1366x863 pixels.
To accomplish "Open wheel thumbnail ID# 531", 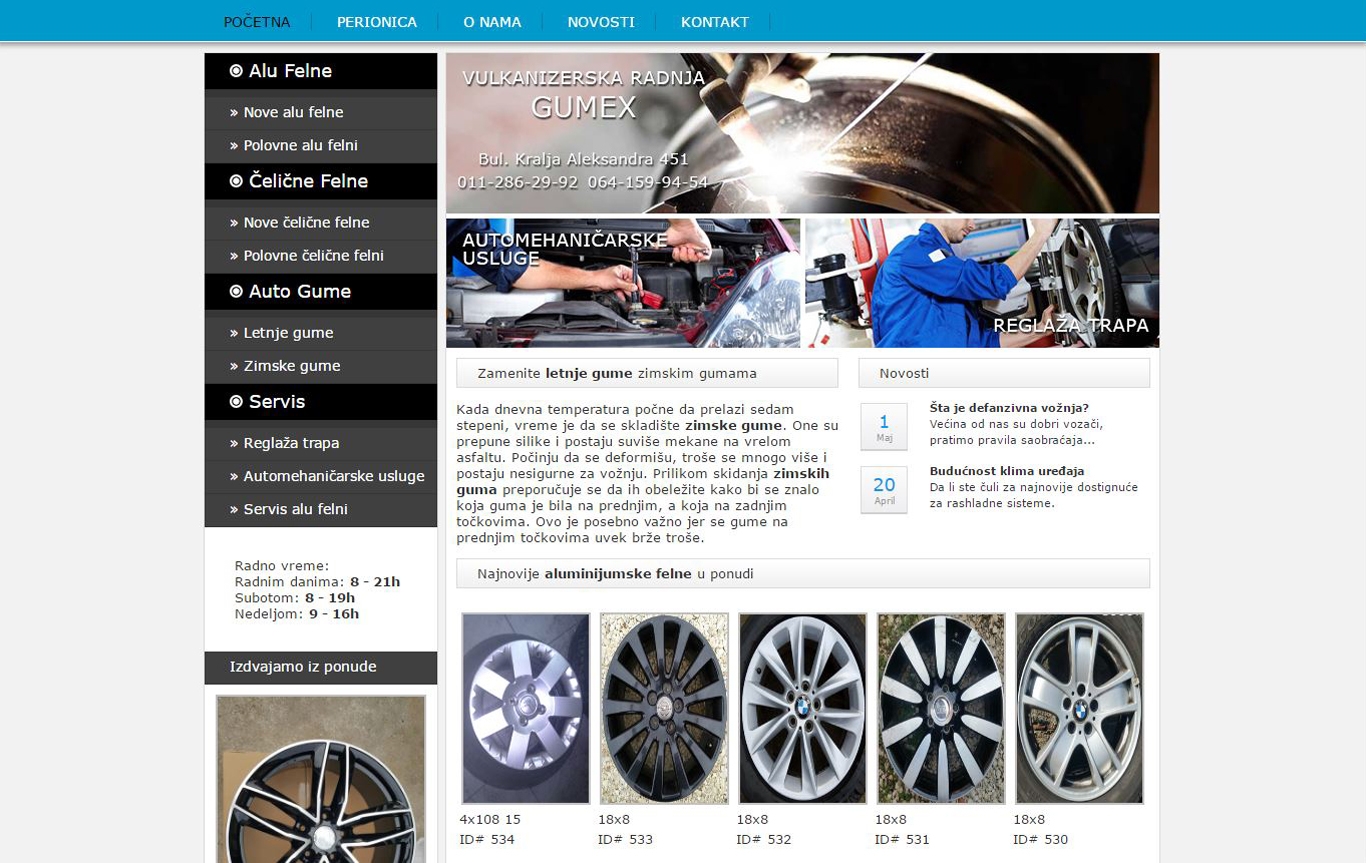I will [941, 708].
